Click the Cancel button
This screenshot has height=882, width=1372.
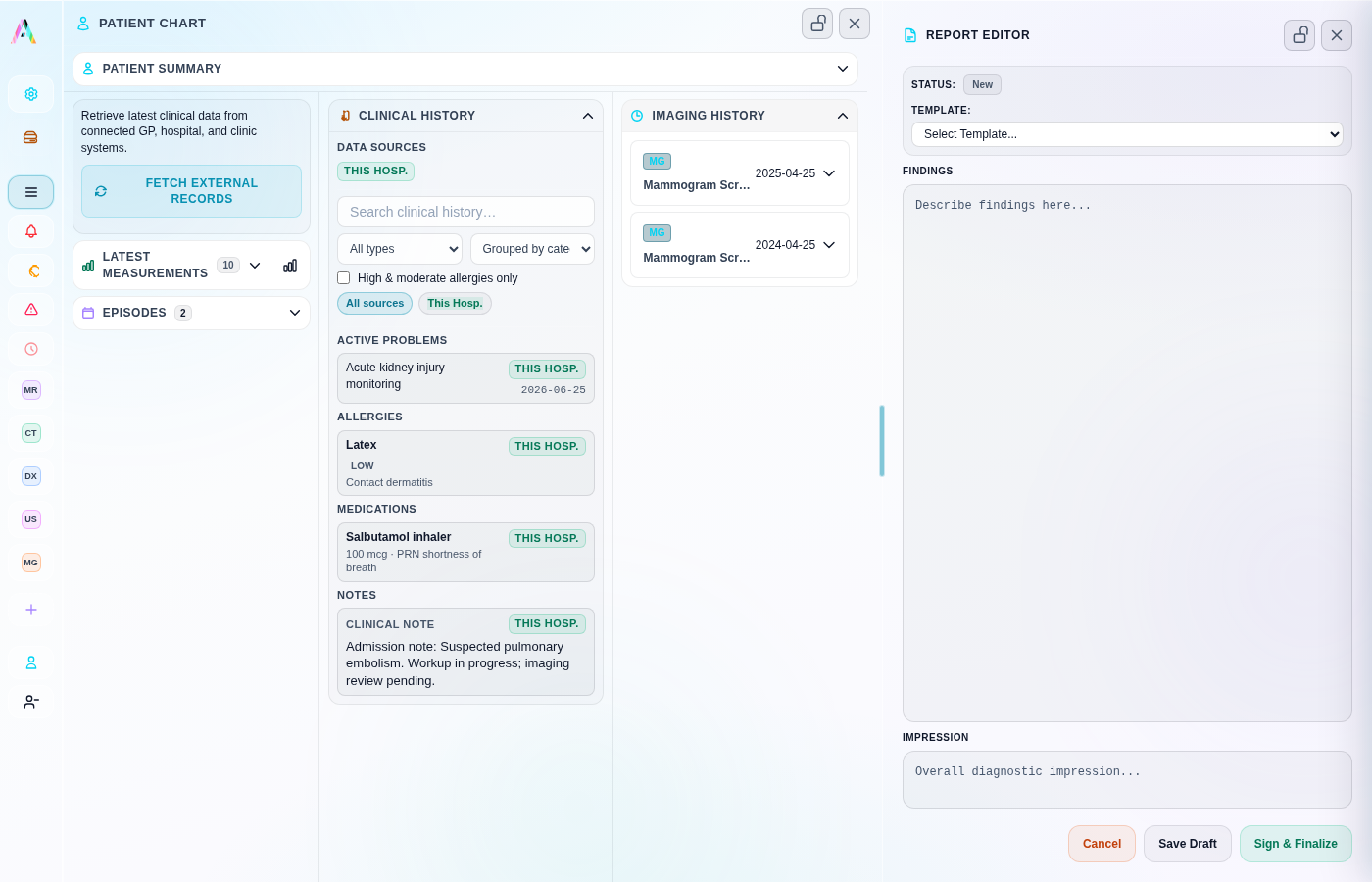pyautogui.click(x=1102, y=844)
